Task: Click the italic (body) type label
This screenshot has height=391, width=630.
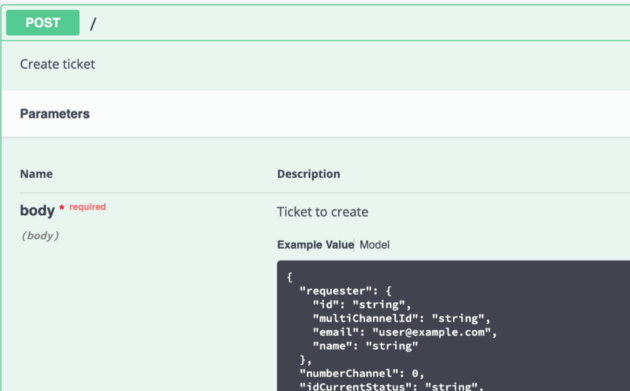Action: (x=40, y=235)
